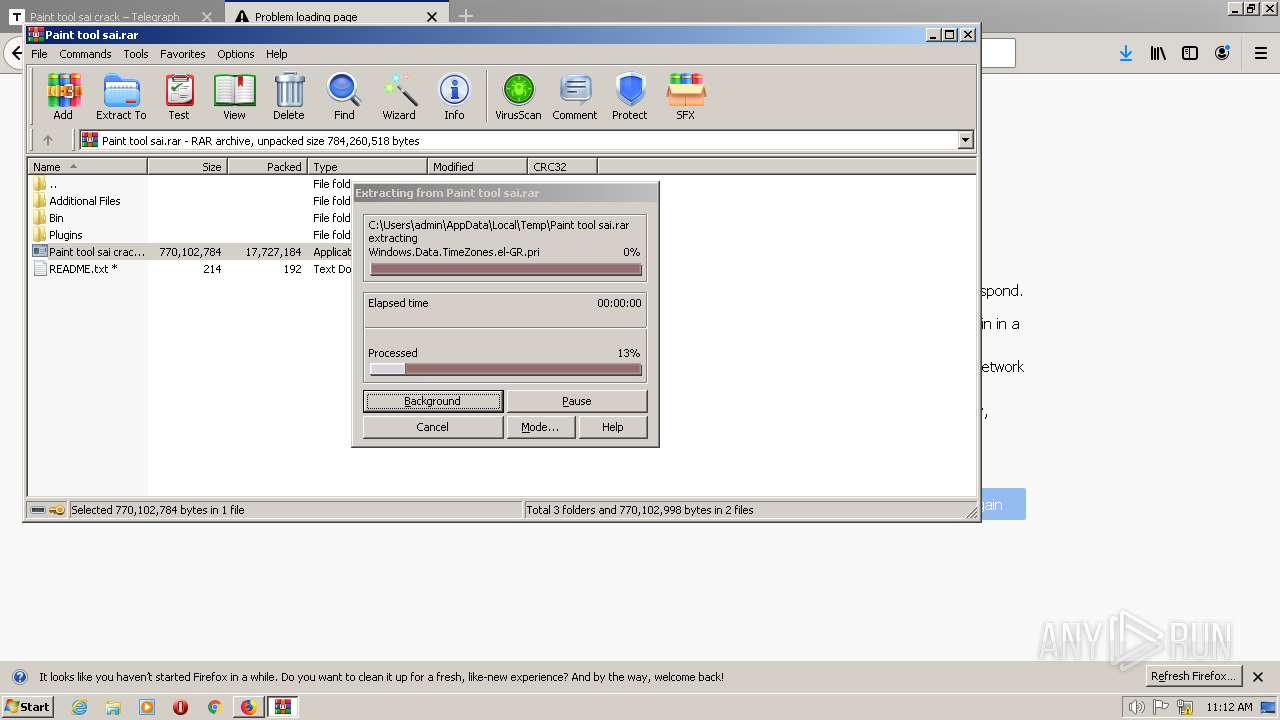Show archive Info
This screenshot has width=1280, height=720.
(x=454, y=97)
